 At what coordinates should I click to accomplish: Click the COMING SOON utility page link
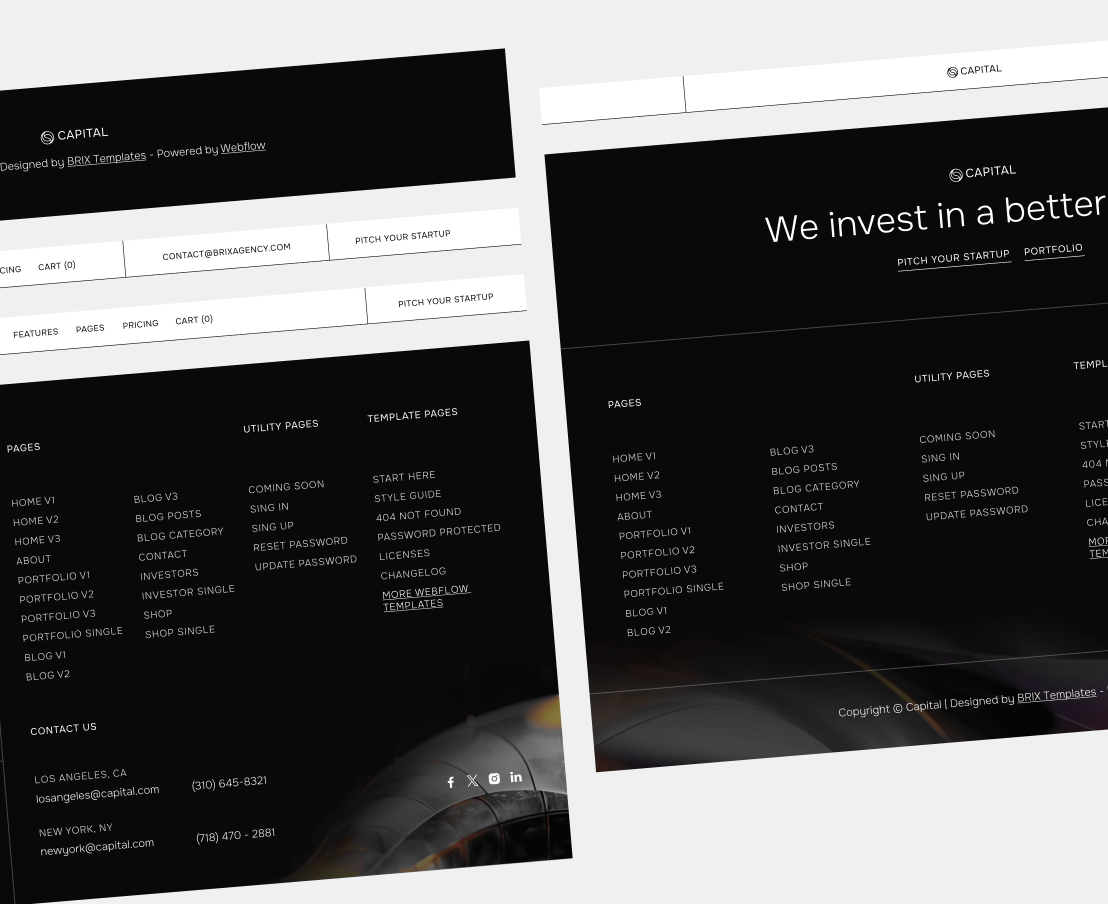287,485
